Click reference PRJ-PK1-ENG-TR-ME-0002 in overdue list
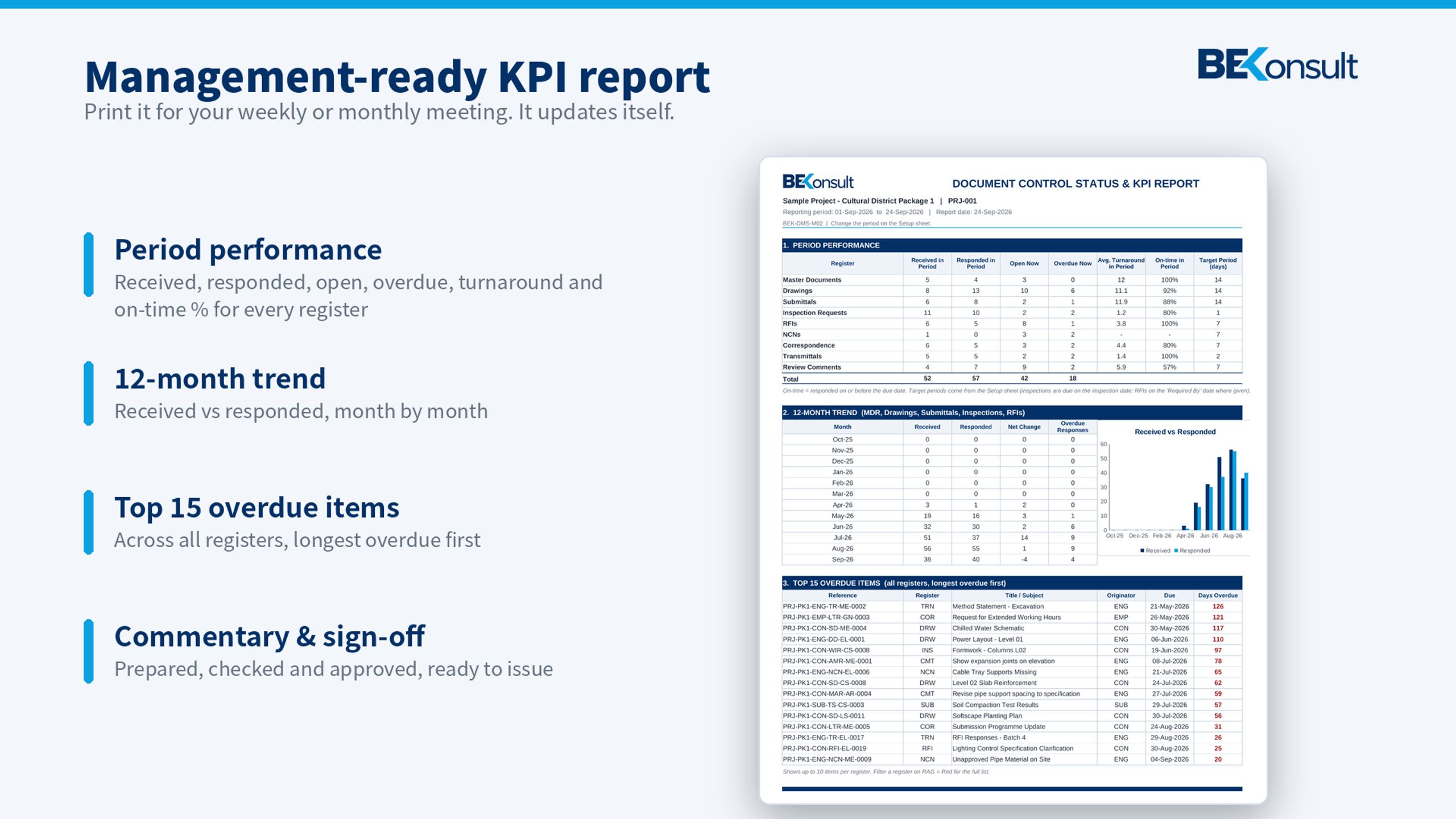Image resolution: width=1456 pixels, height=819 pixels. coord(824,606)
